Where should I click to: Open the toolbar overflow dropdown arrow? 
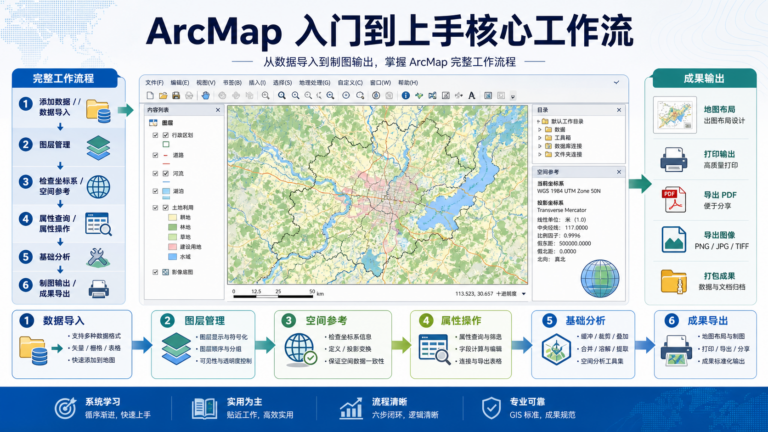click(x=513, y=96)
